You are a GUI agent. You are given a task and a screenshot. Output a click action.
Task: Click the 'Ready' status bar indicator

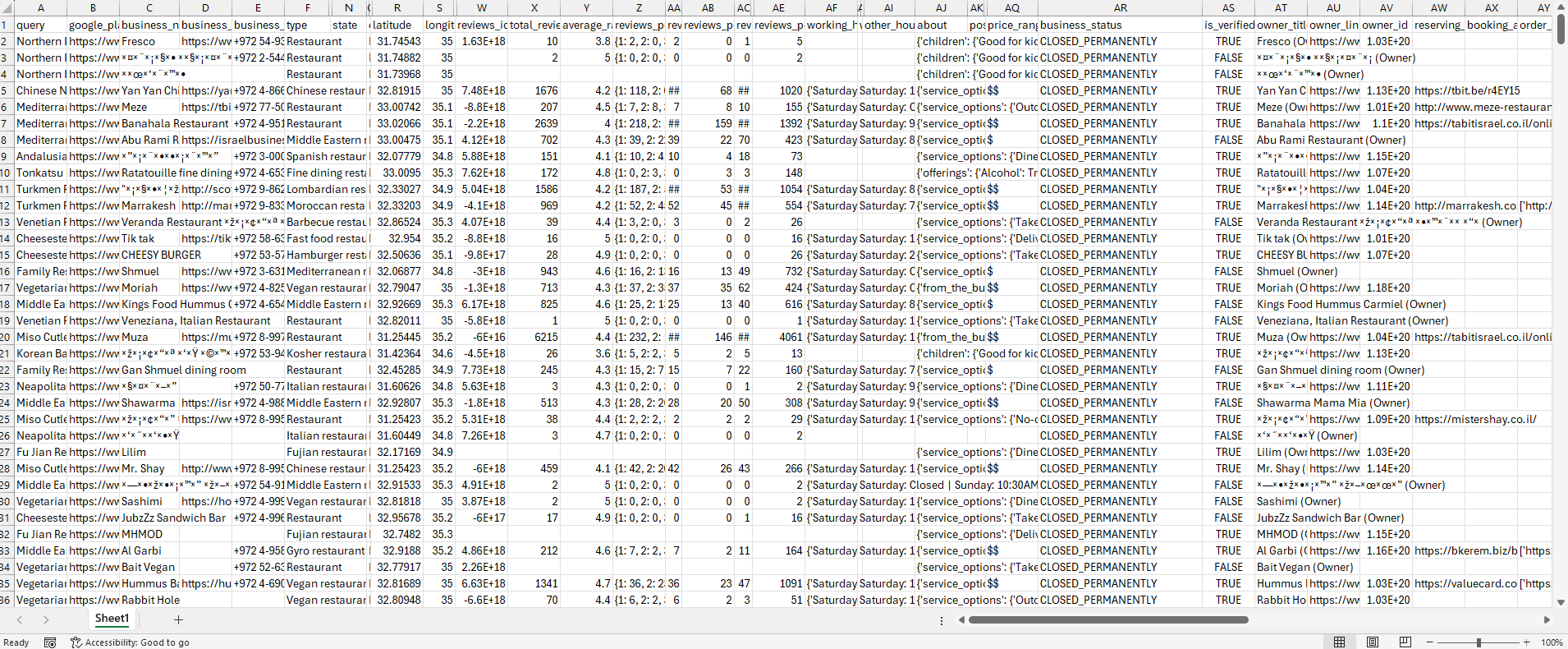16,642
